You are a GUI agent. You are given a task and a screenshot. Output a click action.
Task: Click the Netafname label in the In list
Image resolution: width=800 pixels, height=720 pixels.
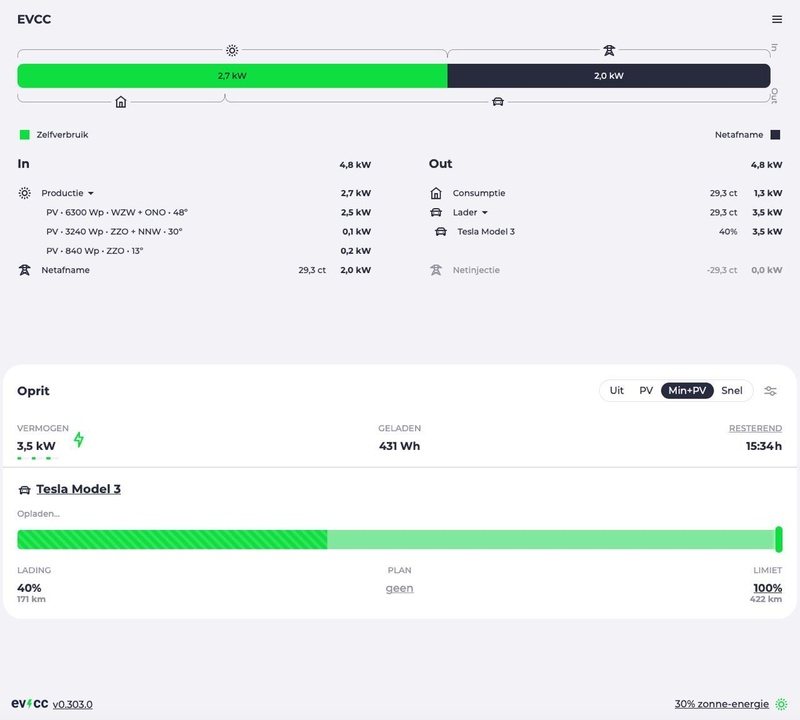[x=65, y=270]
